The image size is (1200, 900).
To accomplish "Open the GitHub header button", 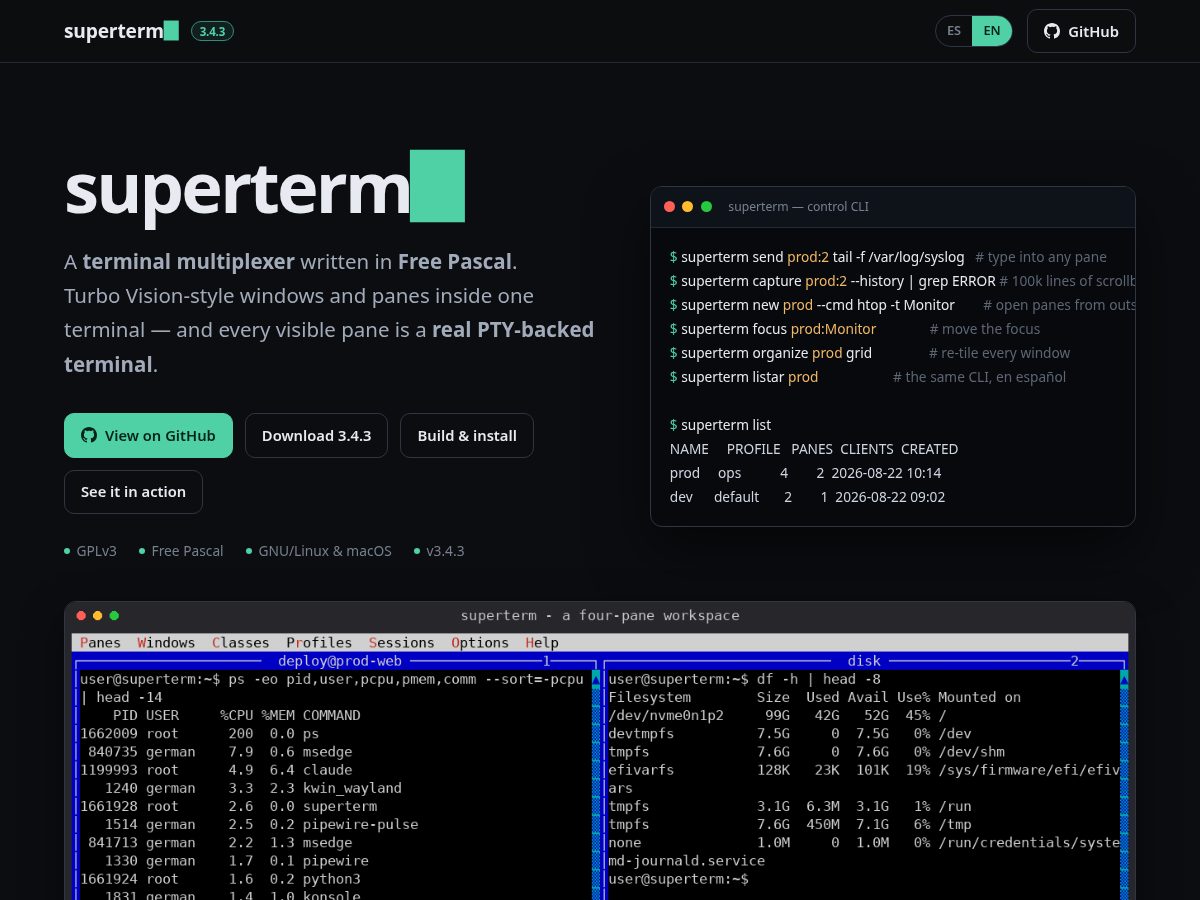I will tap(1081, 31).
